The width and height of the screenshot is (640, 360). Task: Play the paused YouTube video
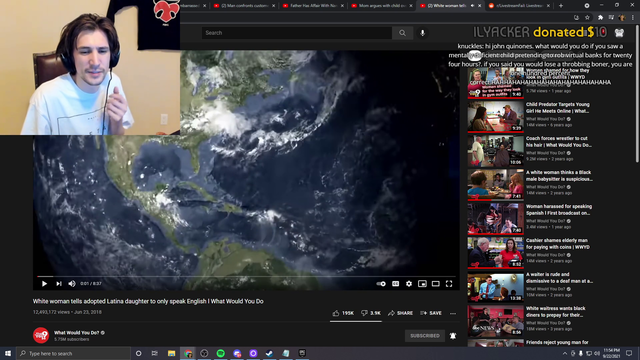click(44, 284)
